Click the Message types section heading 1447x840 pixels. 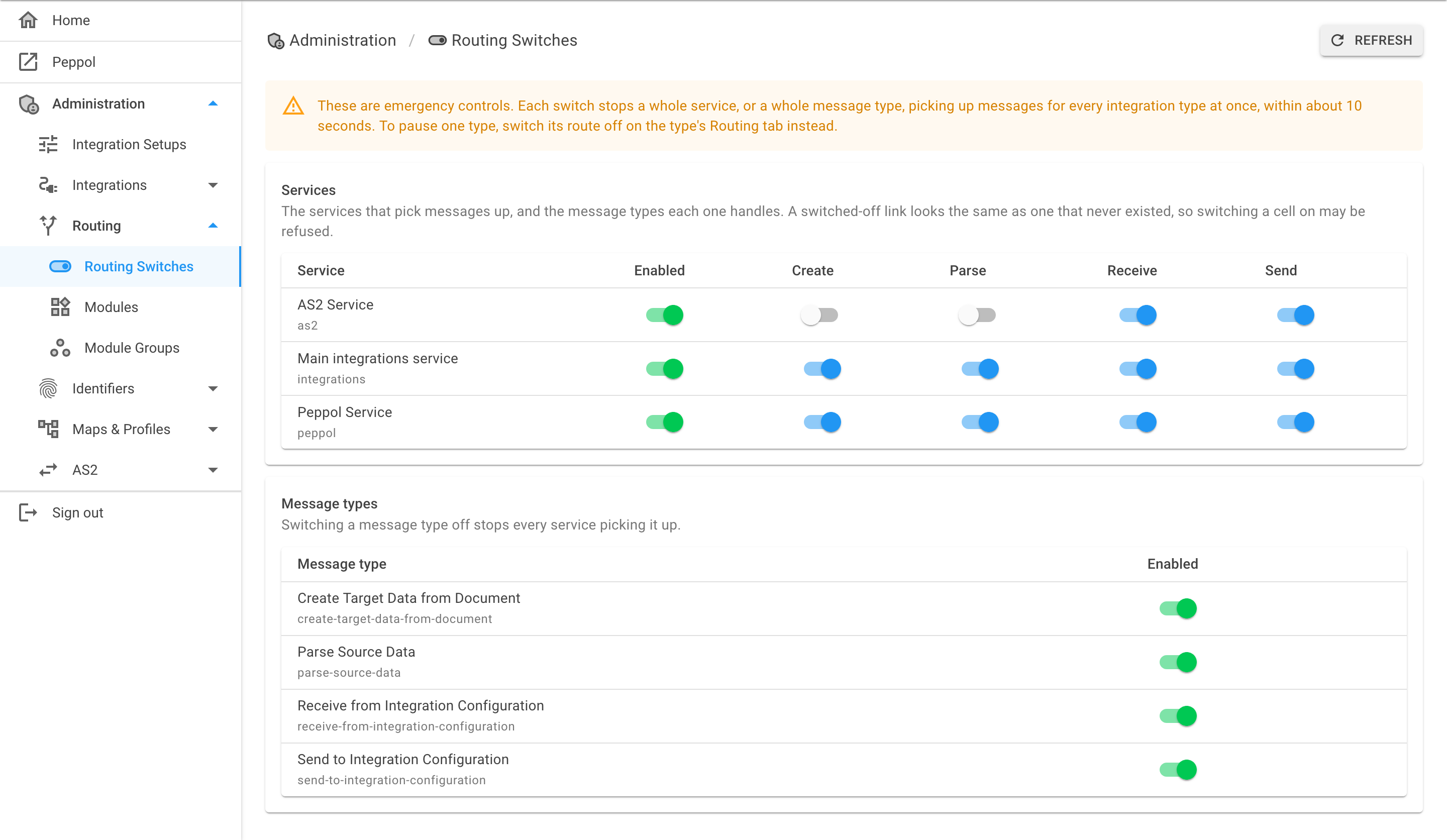click(329, 503)
